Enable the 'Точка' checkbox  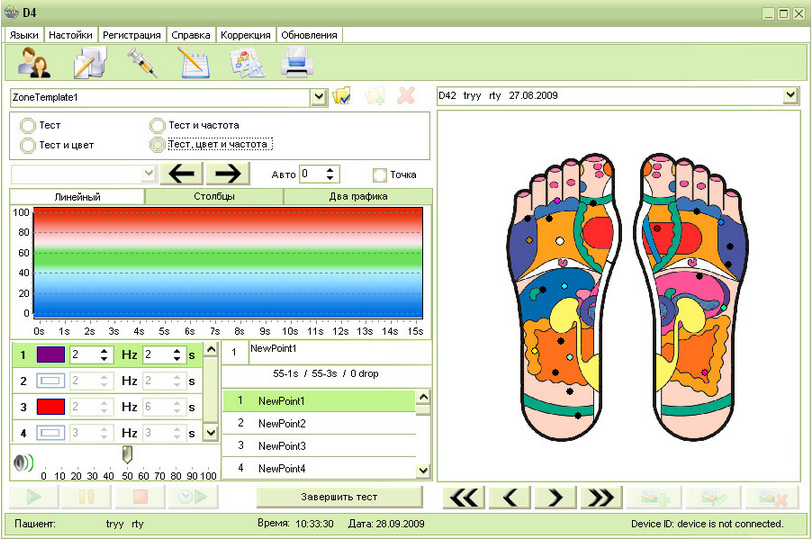click(x=379, y=174)
